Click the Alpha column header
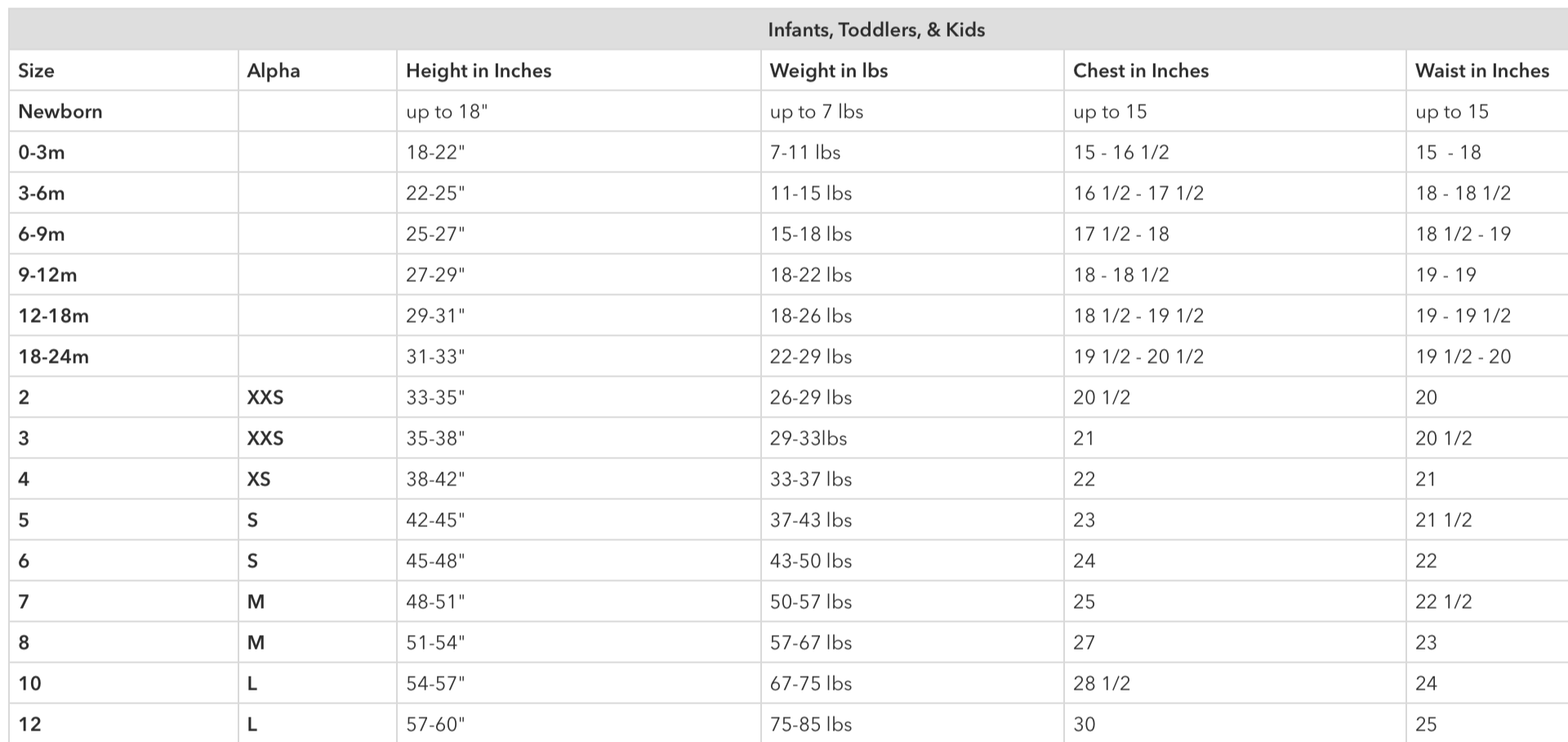Screen dimensions: 1568x742 coord(274,71)
